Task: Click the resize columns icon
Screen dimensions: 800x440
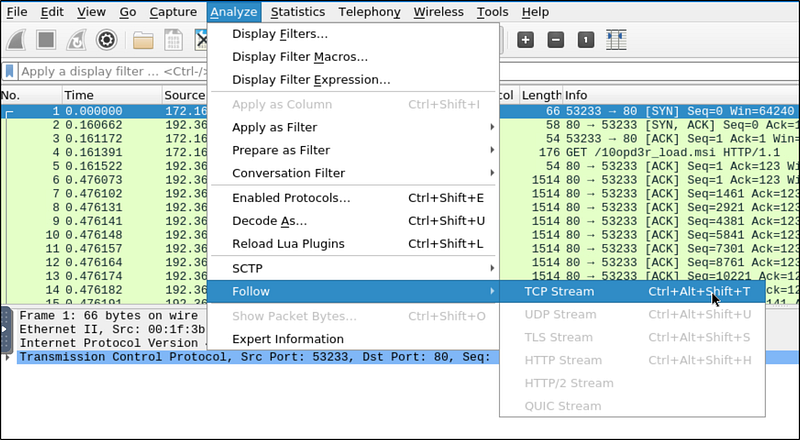Action: click(x=616, y=40)
